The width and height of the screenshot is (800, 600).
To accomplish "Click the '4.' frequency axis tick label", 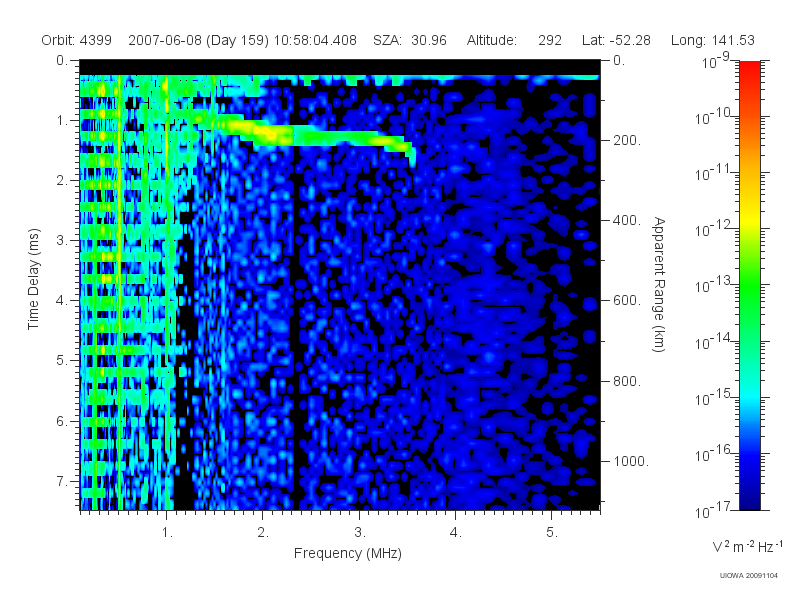I will click(x=456, y=533).
